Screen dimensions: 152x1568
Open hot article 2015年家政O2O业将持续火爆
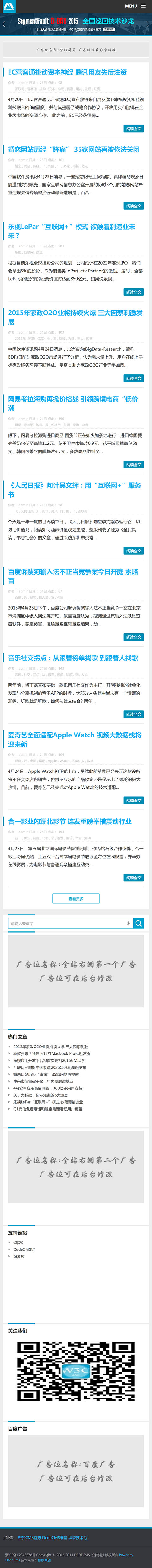[x=51, y=1047]
